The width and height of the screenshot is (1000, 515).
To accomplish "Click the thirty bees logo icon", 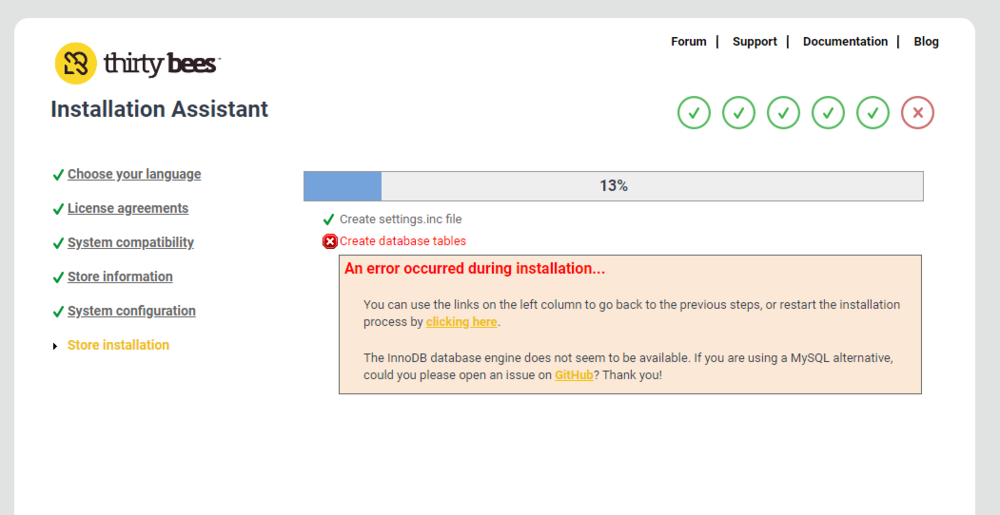I will click(x=76, y=64).
